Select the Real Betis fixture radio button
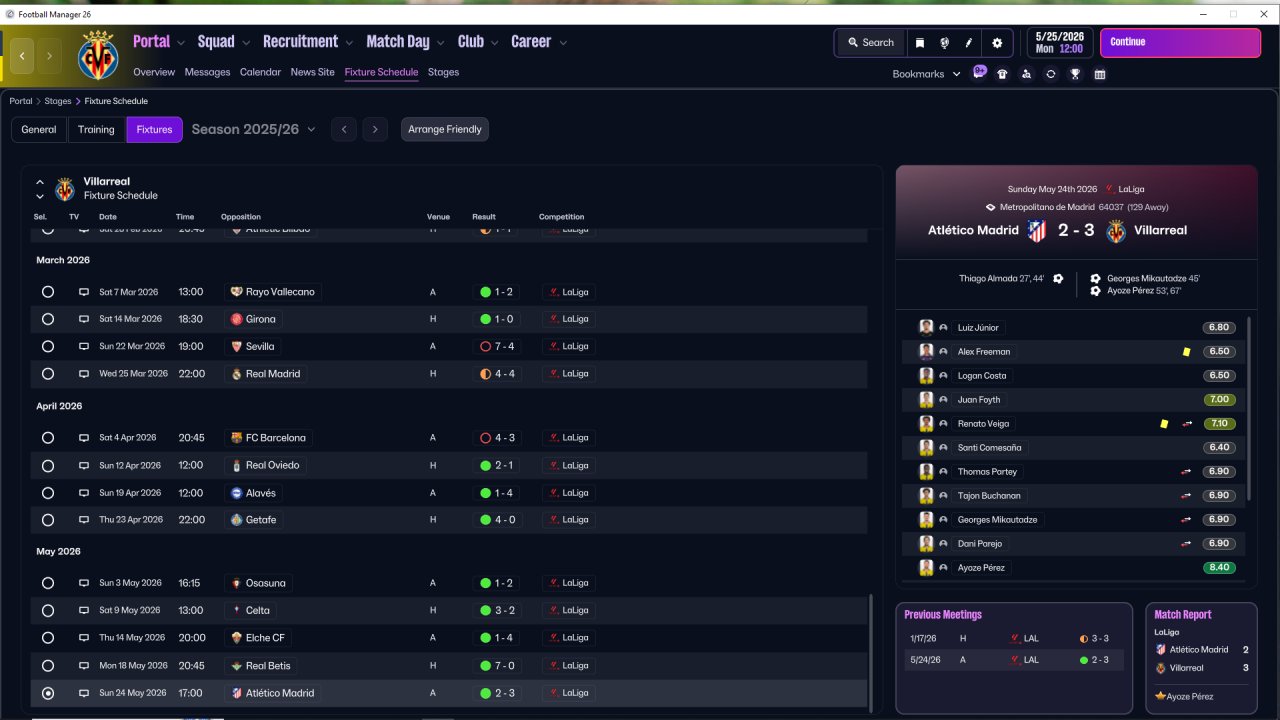This screenshot has width=1280, height=720. point(48,666)
